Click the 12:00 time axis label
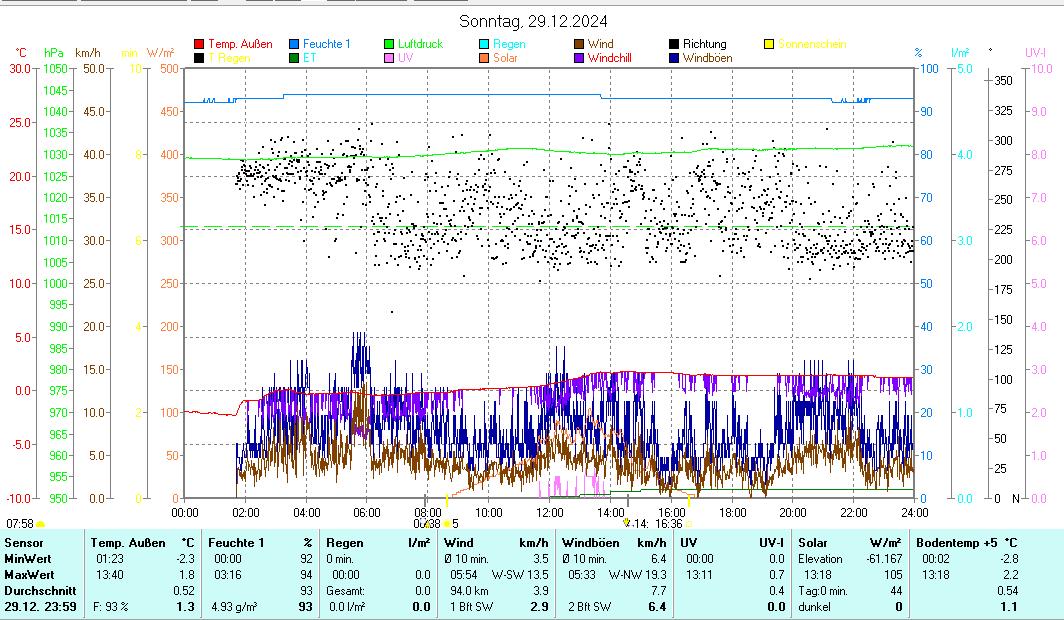The height and width of the screenshot is (620, 1064). point(550,512)
